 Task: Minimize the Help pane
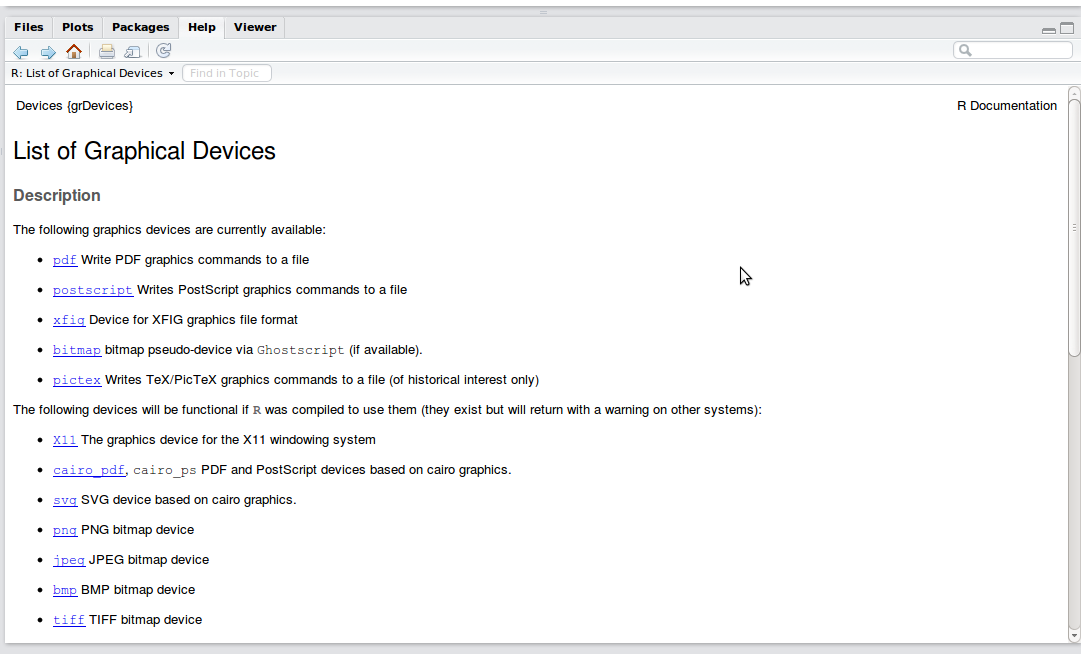pyautogui.click(x=1048, y=29)
